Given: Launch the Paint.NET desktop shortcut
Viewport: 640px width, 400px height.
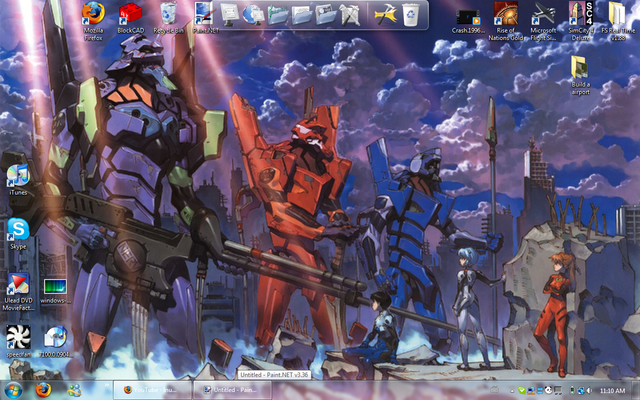Looking at the screenshot, I should [205, 18].
